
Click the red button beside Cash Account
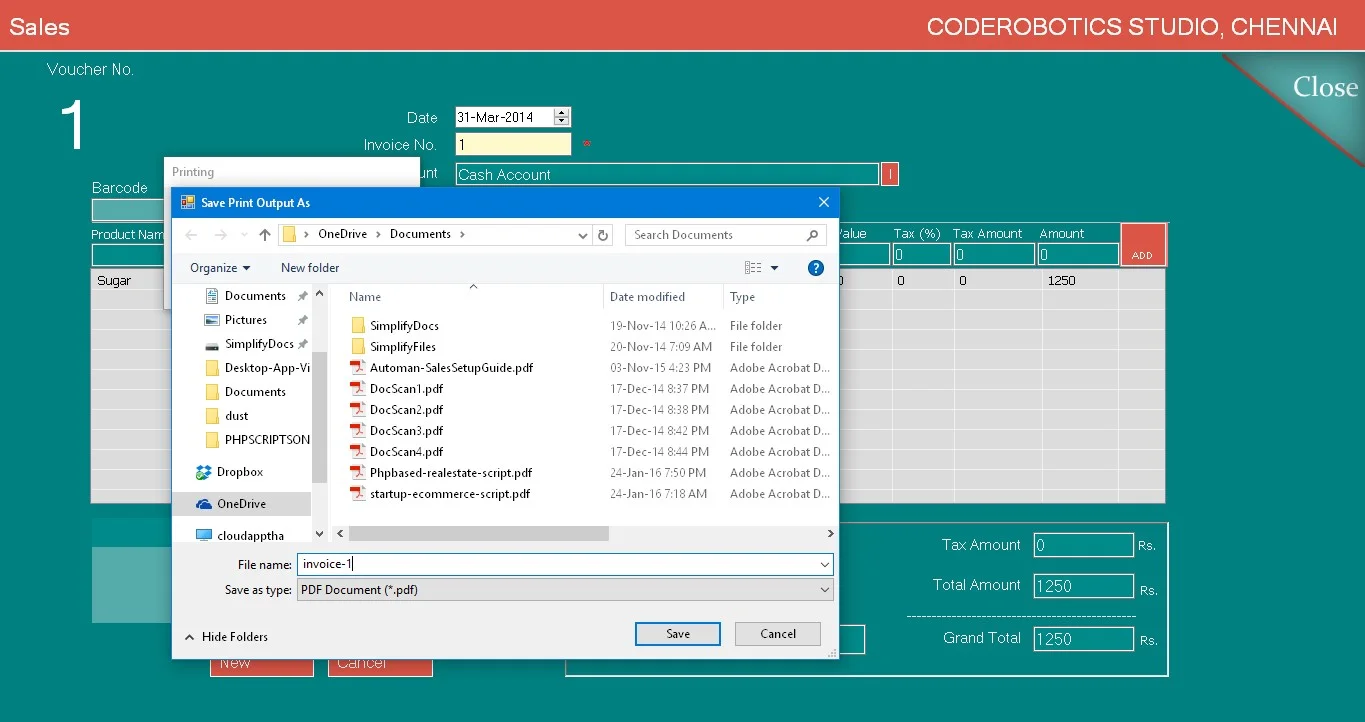pyautogui.click(x=890, y=174)
